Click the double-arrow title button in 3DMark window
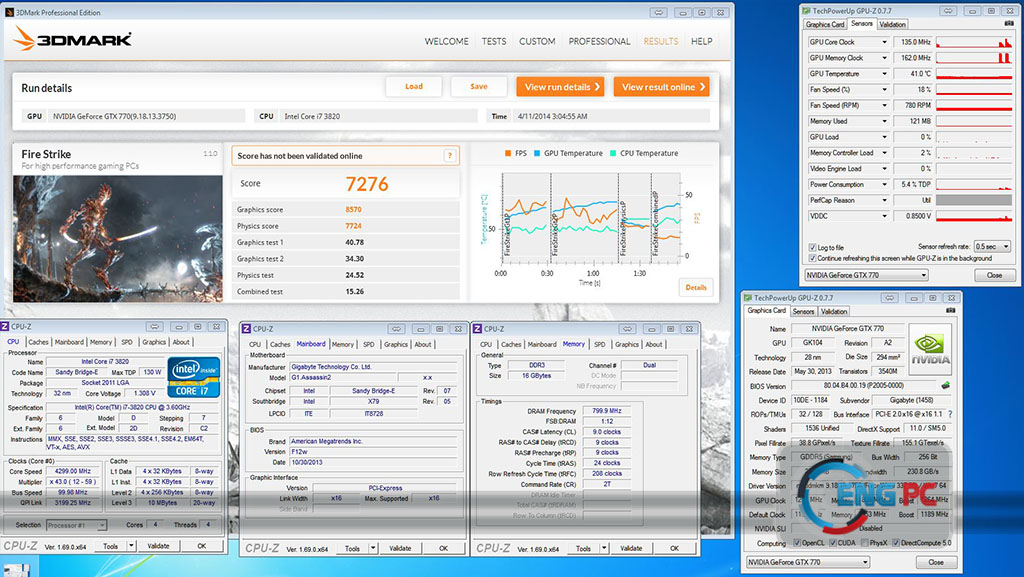The width and height of the screenshot is (1024, 577). [658, 12]
